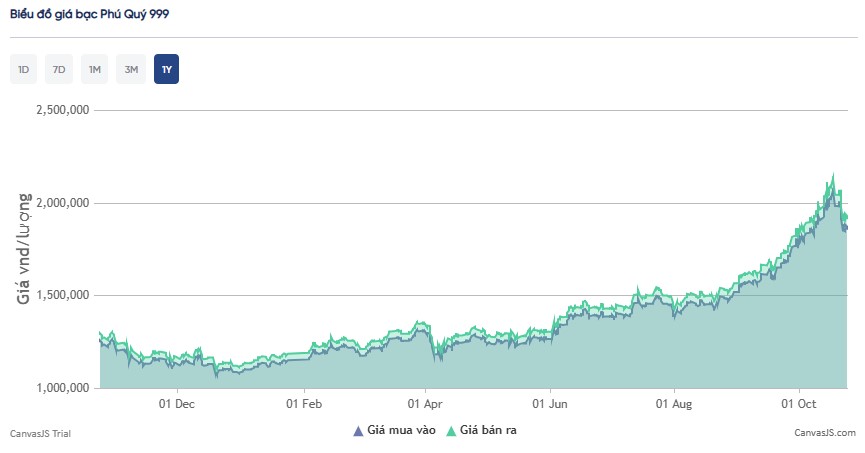Click the '01 Apr' x-axis label
The width and height of the screenshot is (865, 453).
(x=426, y=405)
